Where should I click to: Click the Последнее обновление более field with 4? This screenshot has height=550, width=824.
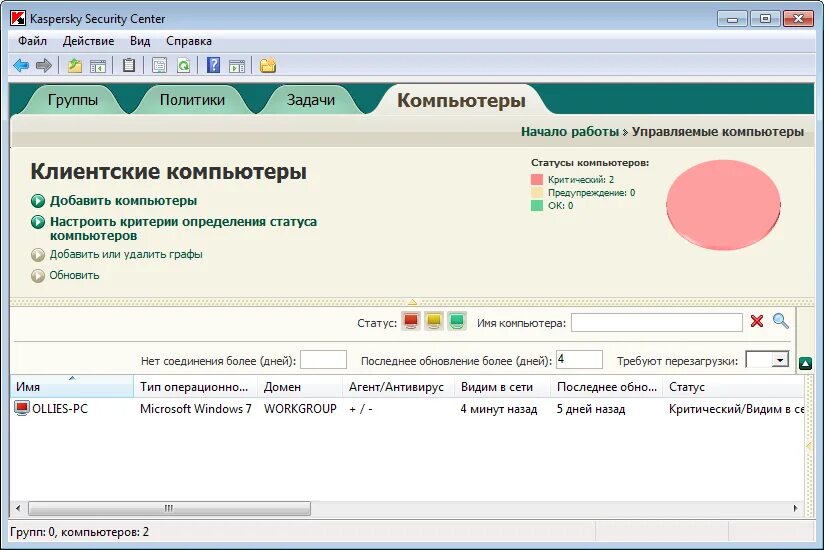tap(579, 360)
